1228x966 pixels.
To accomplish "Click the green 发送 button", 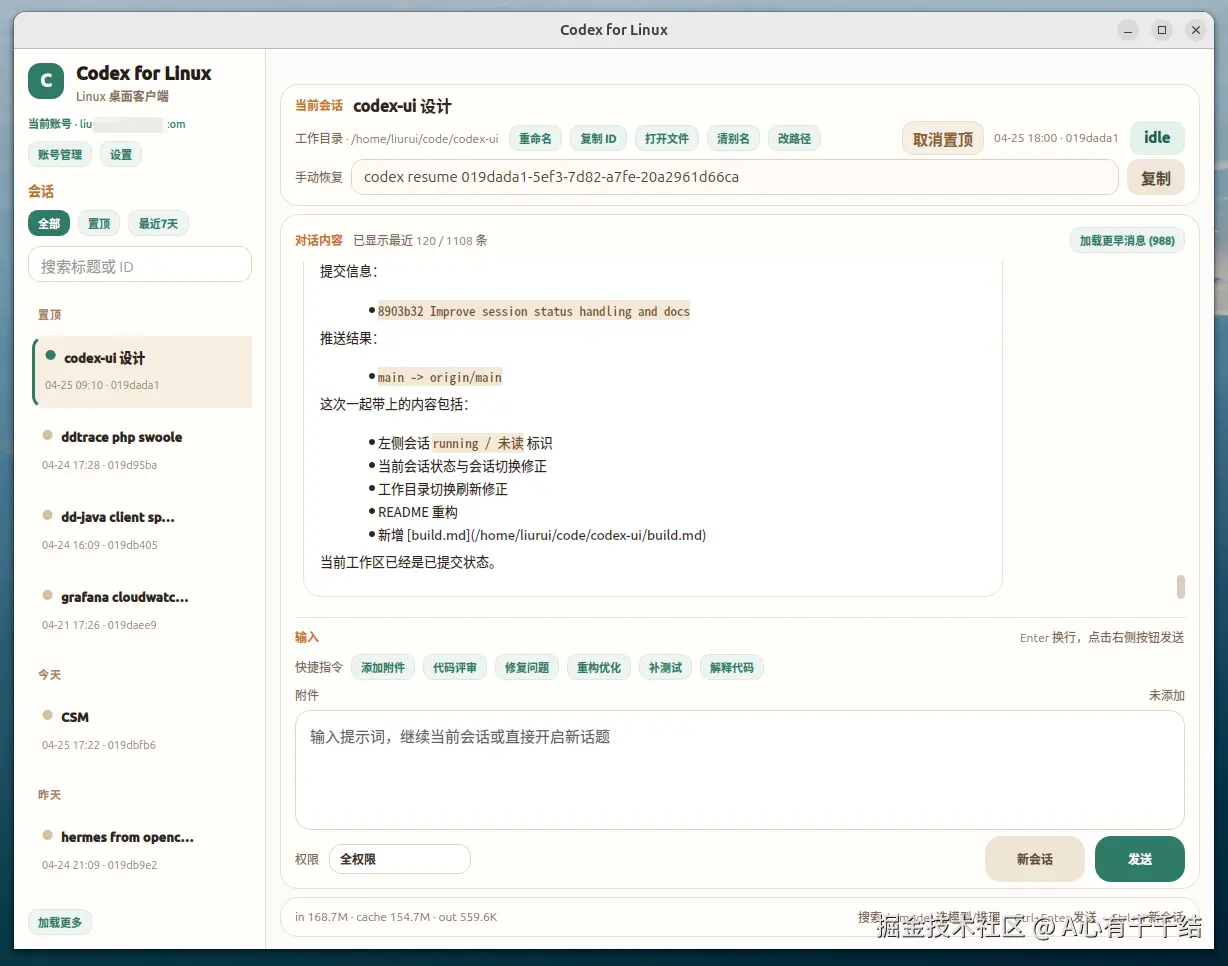I will [x=1140, y=859].
